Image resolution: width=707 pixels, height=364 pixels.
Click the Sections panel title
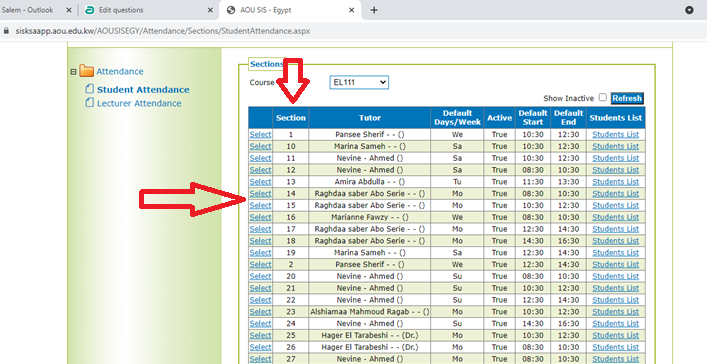(x=266, y=64)
